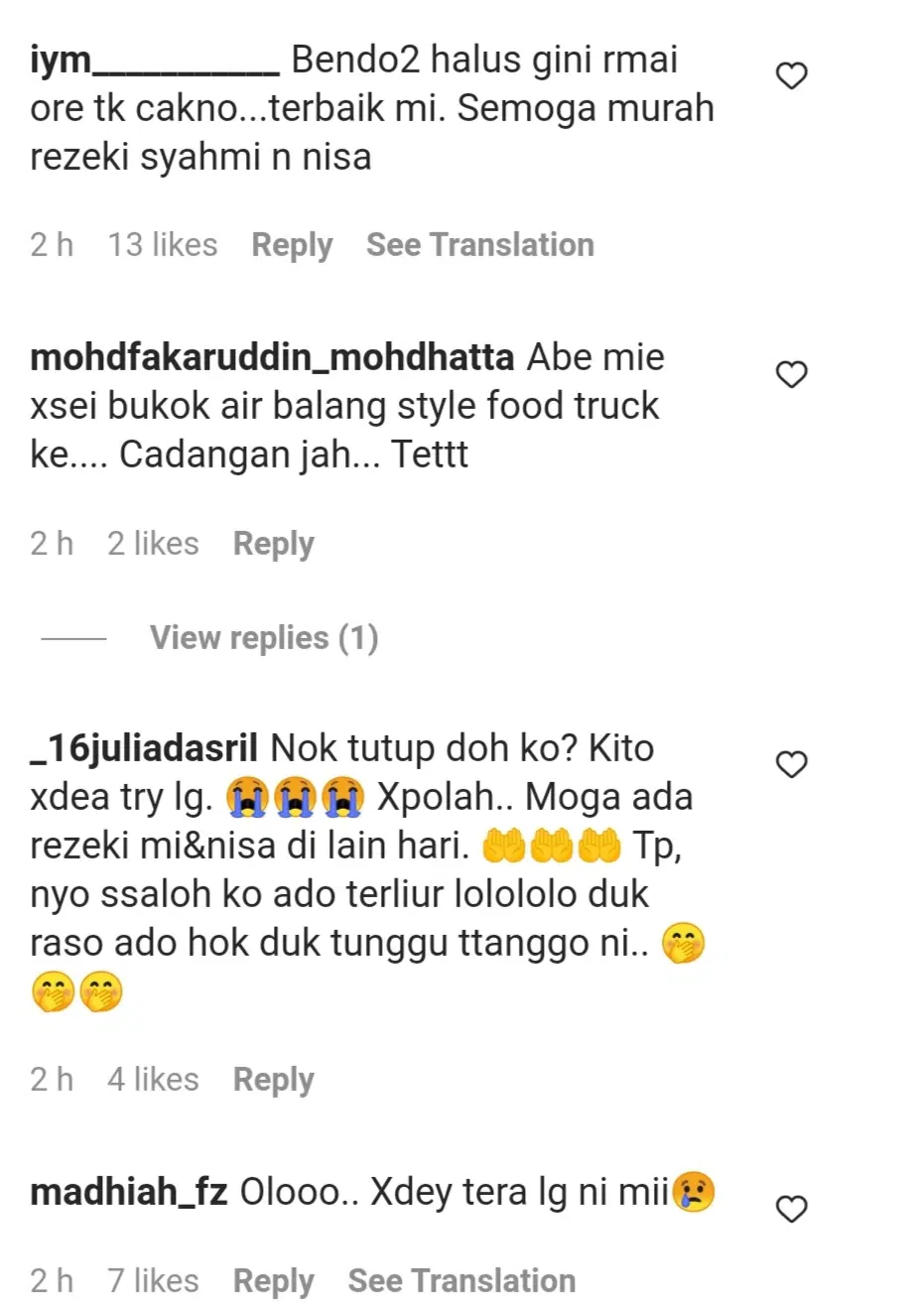Viewport: 910px width, 1316px height.
Task: Expand View replies (1) thread
Action: pyautogui.click(x=264, y=637)
